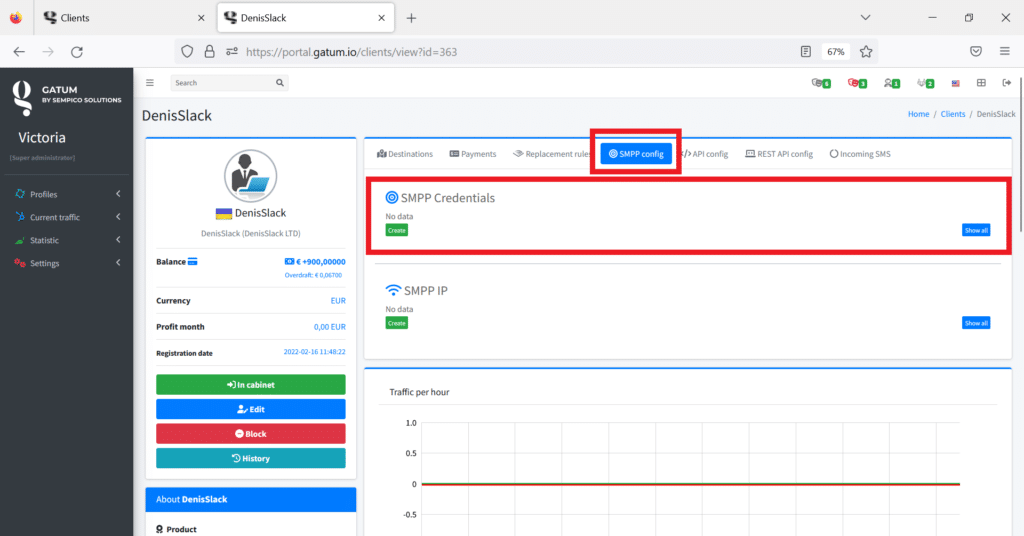The width and height of the screenshot is (1024, 536).
Task: Click the red Block button
Action: click(x=251, y=434)
